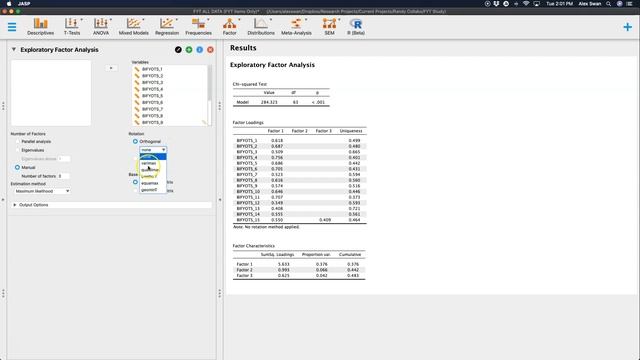Click the Results heading
This screenshot has width=640, height=360.
pos(243,48)
